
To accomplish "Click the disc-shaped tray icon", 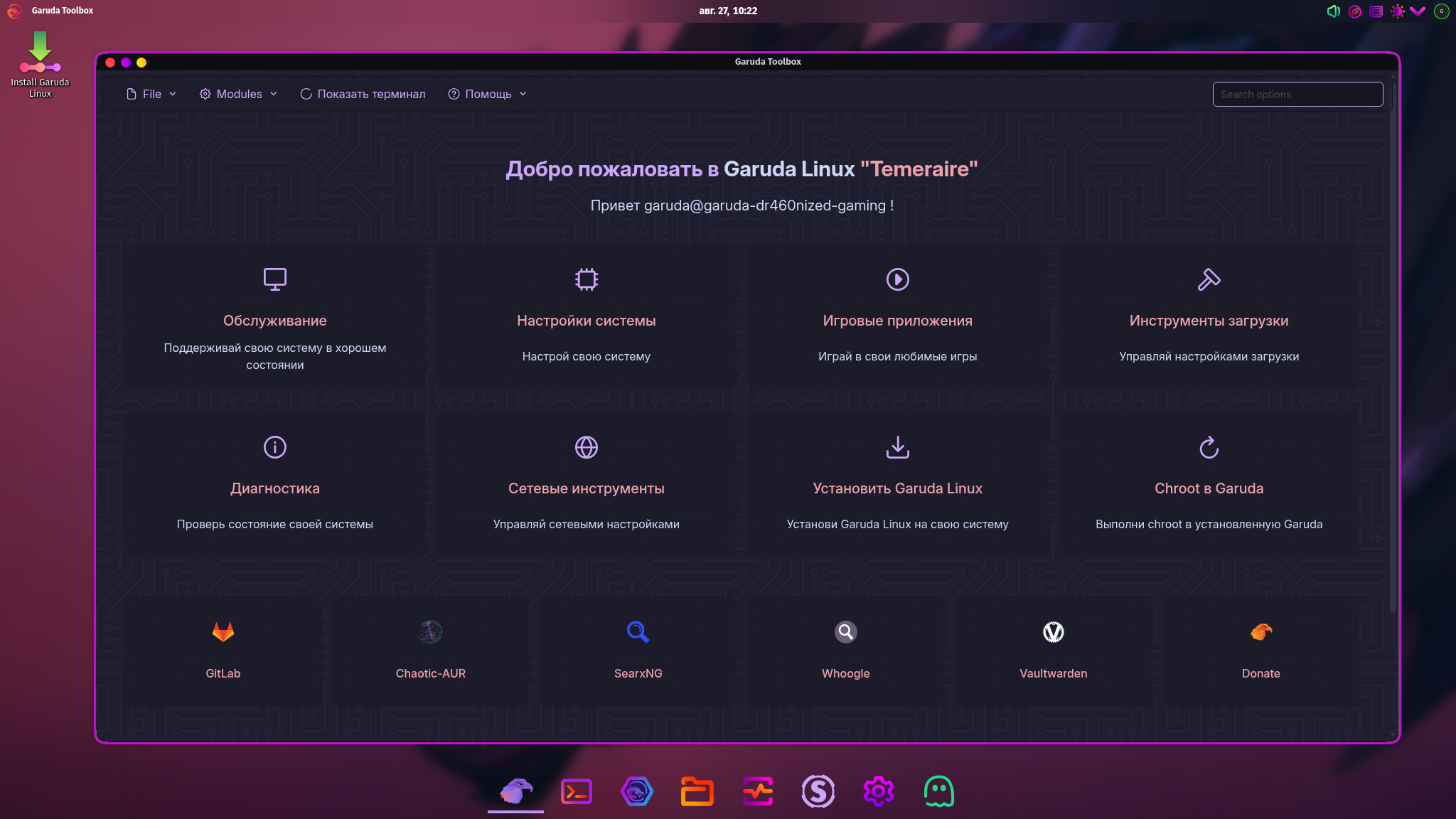I will coord(1355,11).
